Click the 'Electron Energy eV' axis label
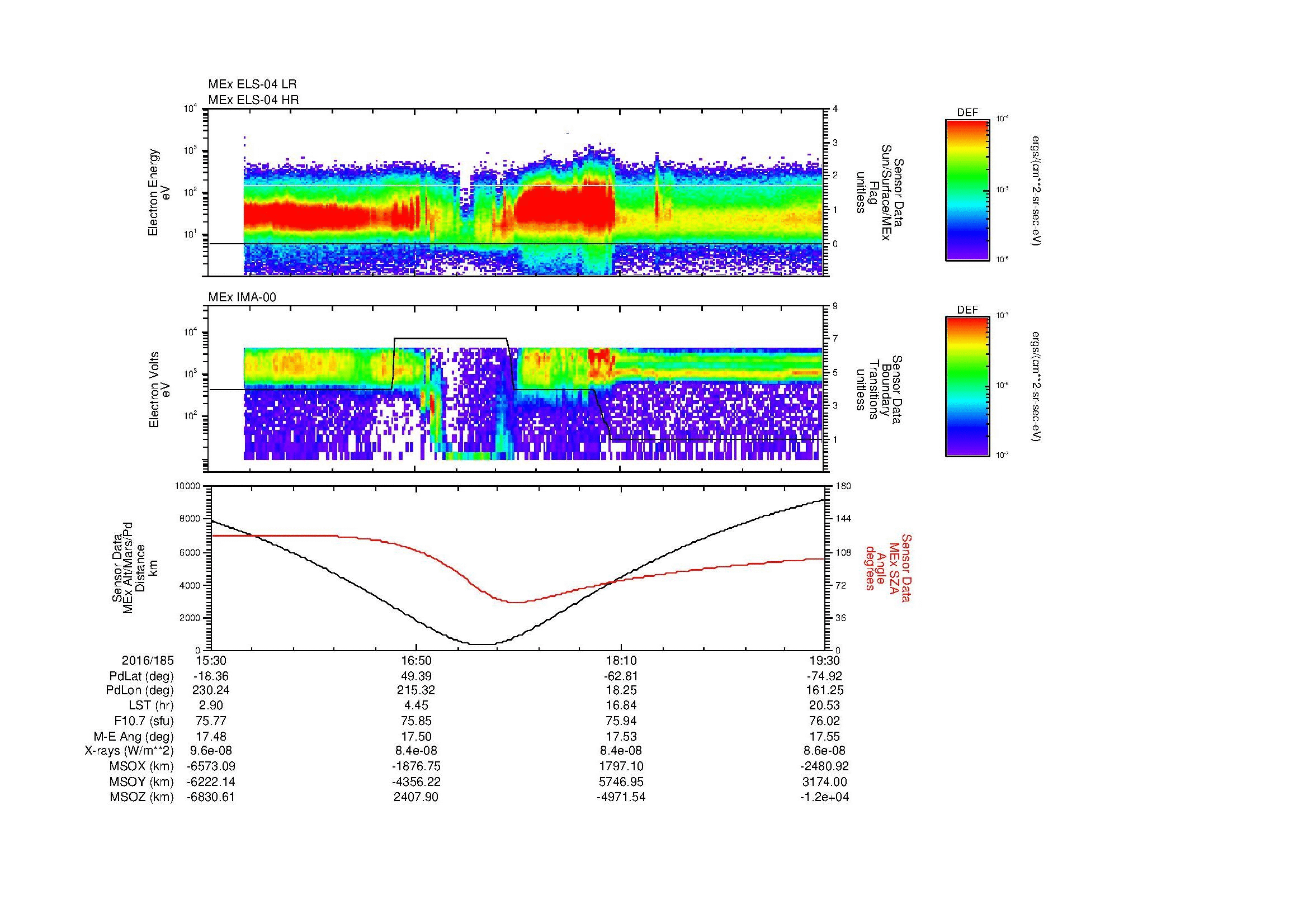 [159, 192]
